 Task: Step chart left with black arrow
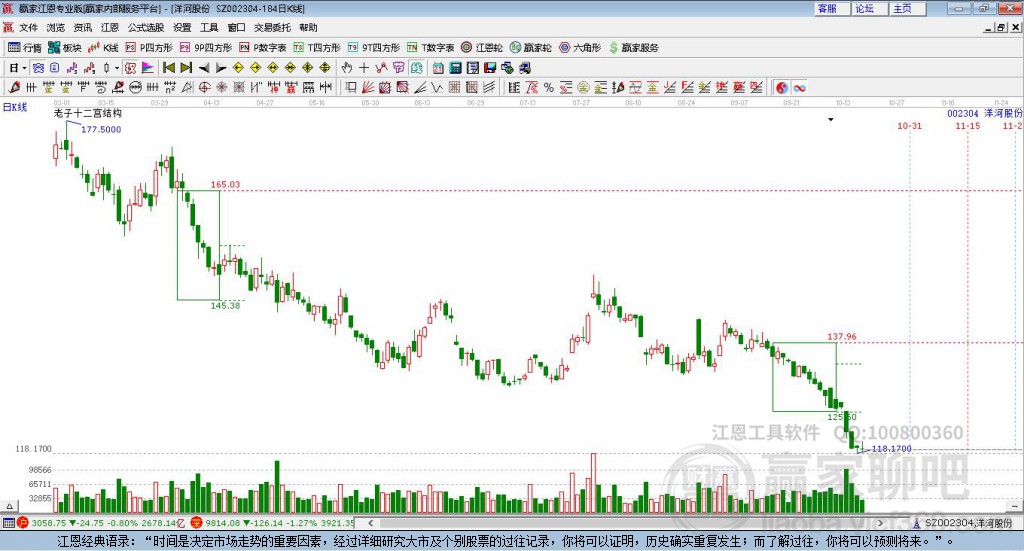pyautogui.click(x=204, y=68)
